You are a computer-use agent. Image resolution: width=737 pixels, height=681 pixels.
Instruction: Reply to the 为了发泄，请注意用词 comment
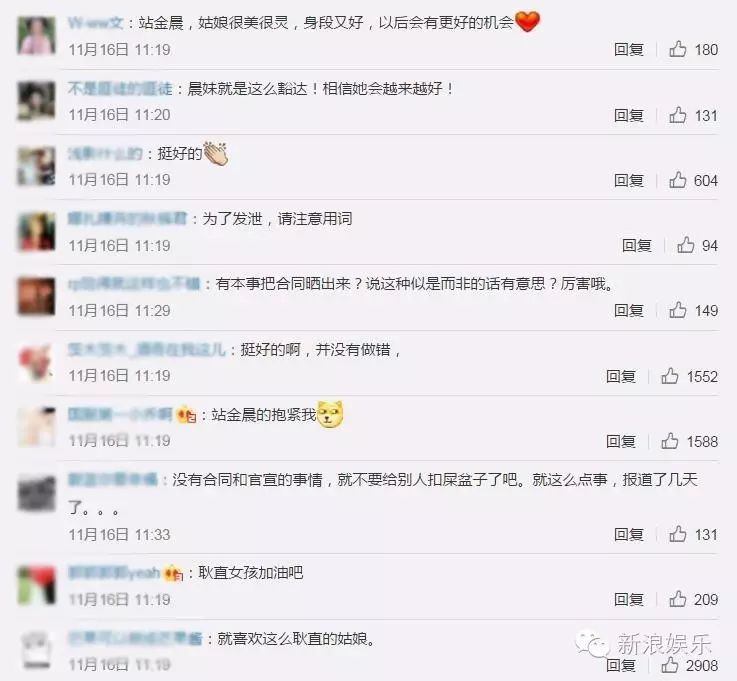pos(636,245)
